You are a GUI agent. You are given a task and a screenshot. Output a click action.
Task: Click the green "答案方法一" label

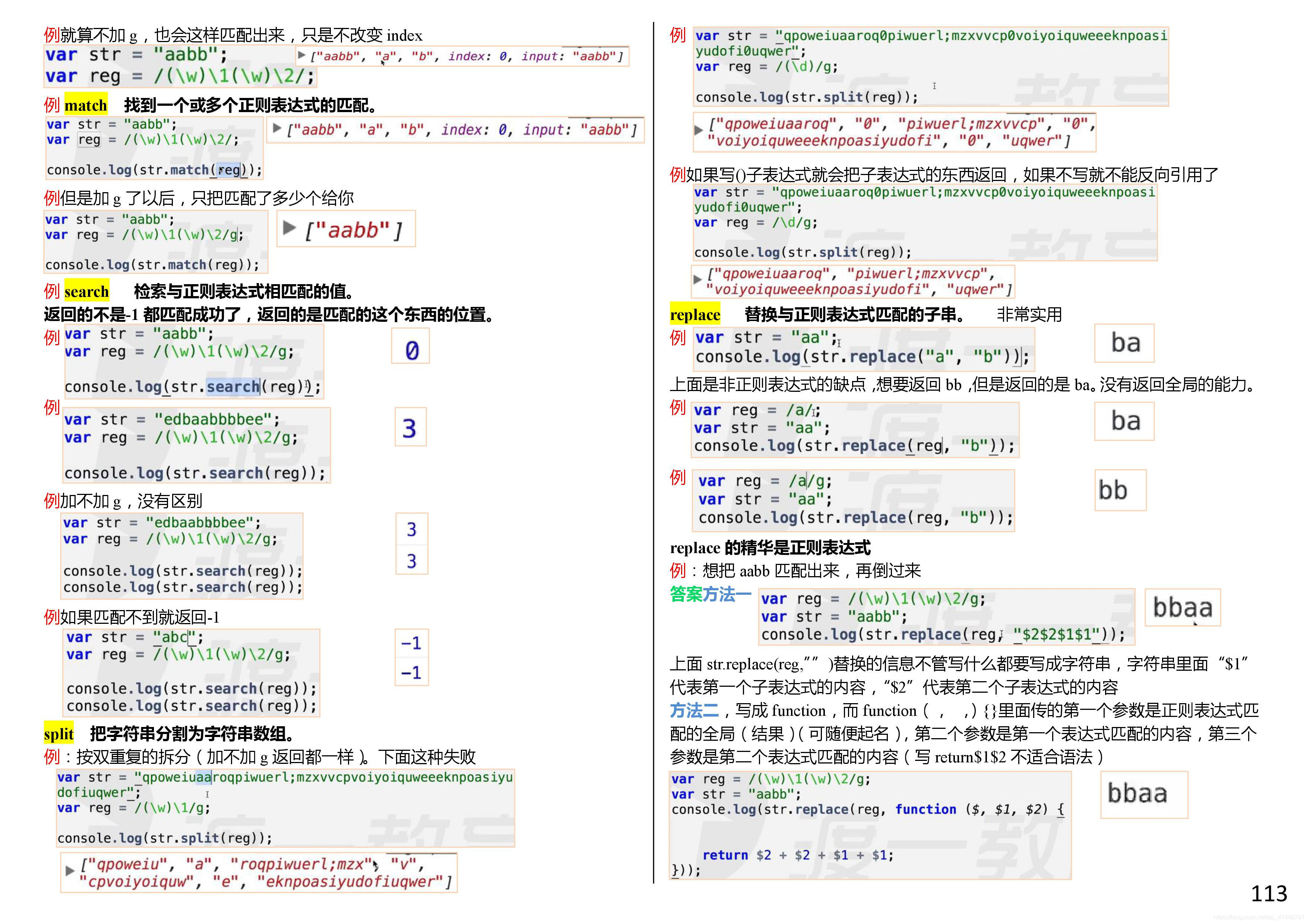[711, 594]
